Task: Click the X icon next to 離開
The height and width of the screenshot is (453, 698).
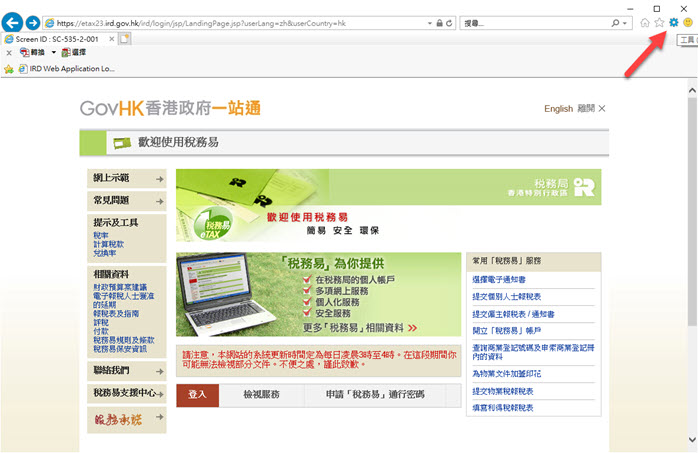Action: (x=602, y=109)
